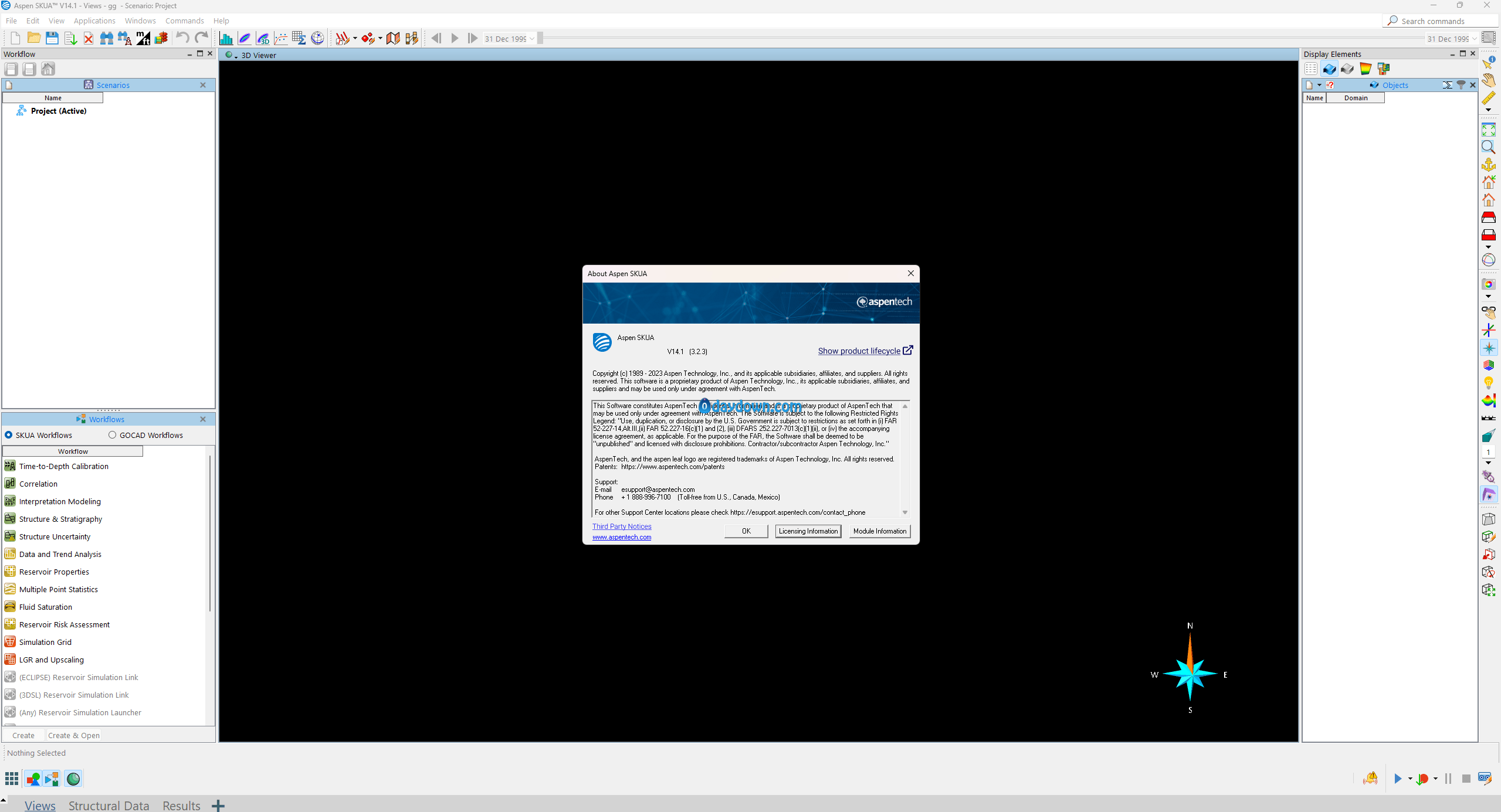Click the table with sigma icon
Screen dimensions: 1501x812
[299, 38]
